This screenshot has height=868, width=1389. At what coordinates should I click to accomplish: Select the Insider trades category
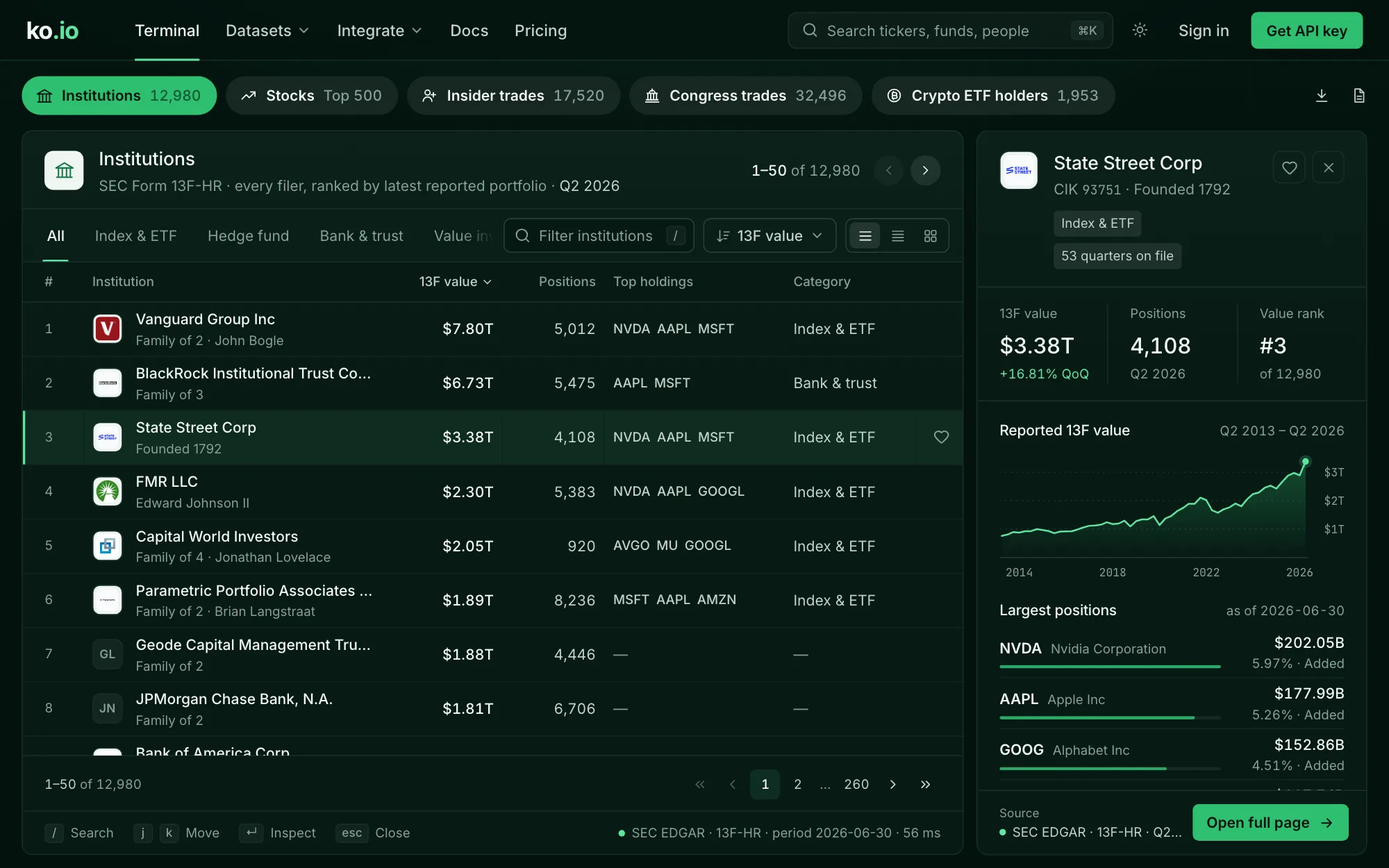point(514,96)
